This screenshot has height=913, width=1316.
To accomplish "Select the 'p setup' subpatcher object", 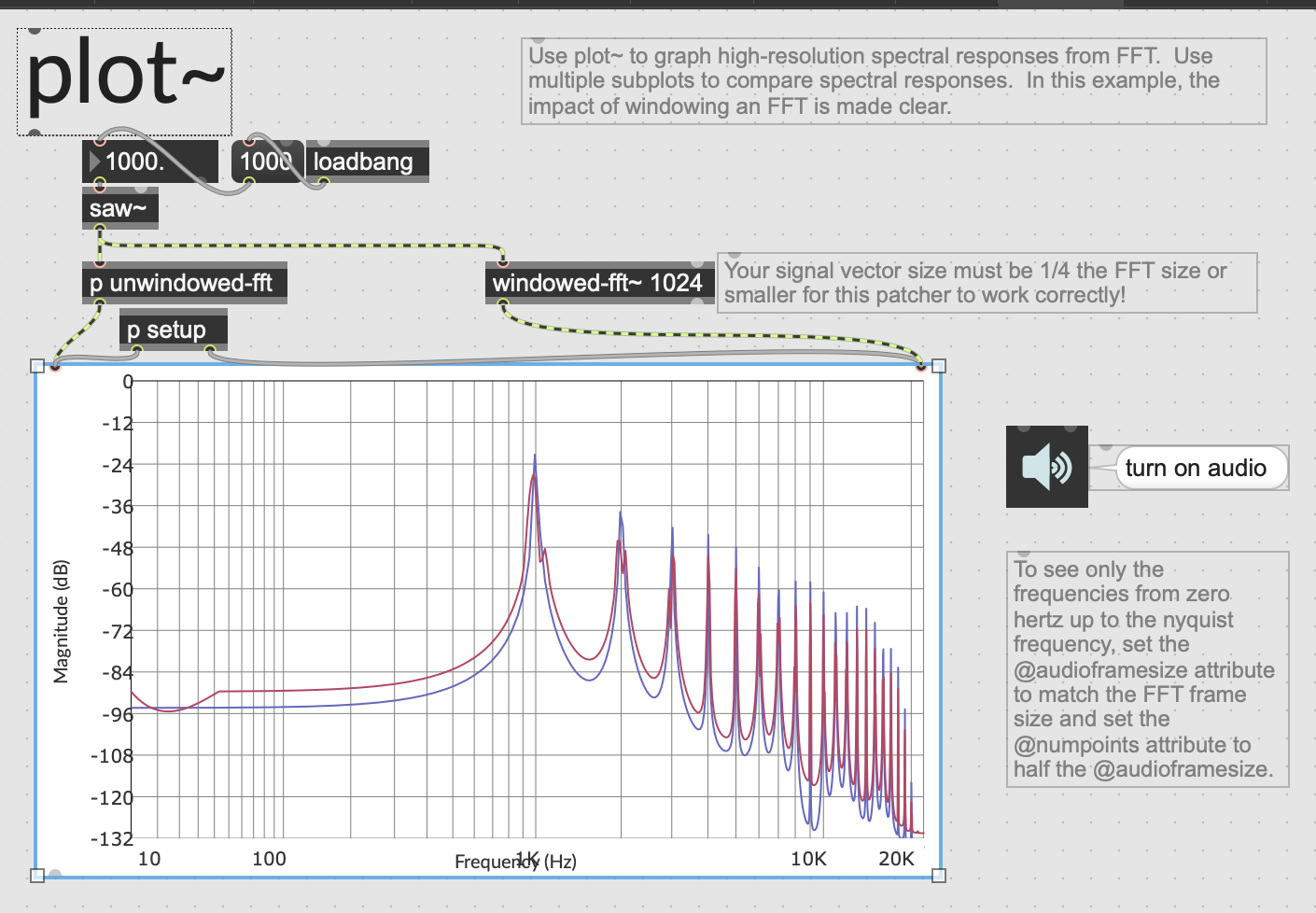I will tap(172, 330).
